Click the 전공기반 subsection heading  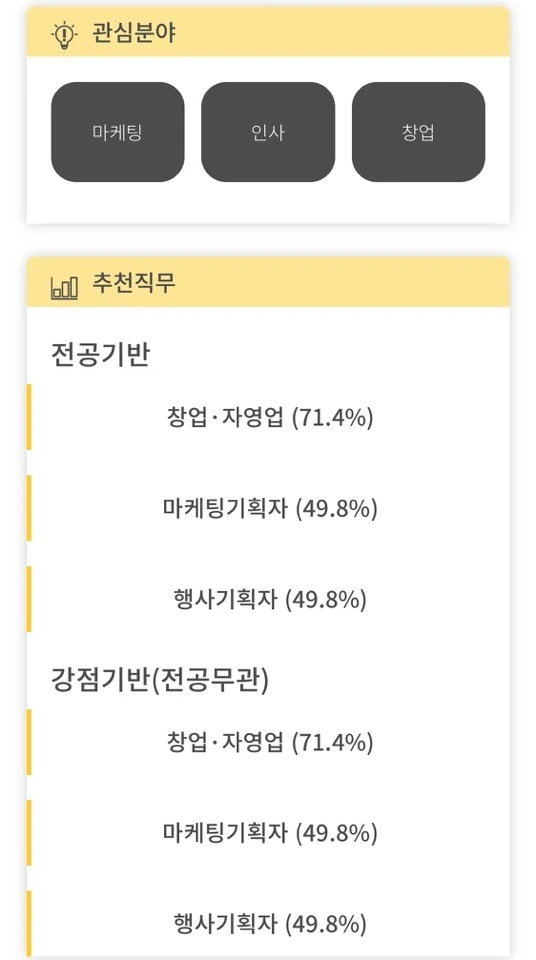[100, 355]
